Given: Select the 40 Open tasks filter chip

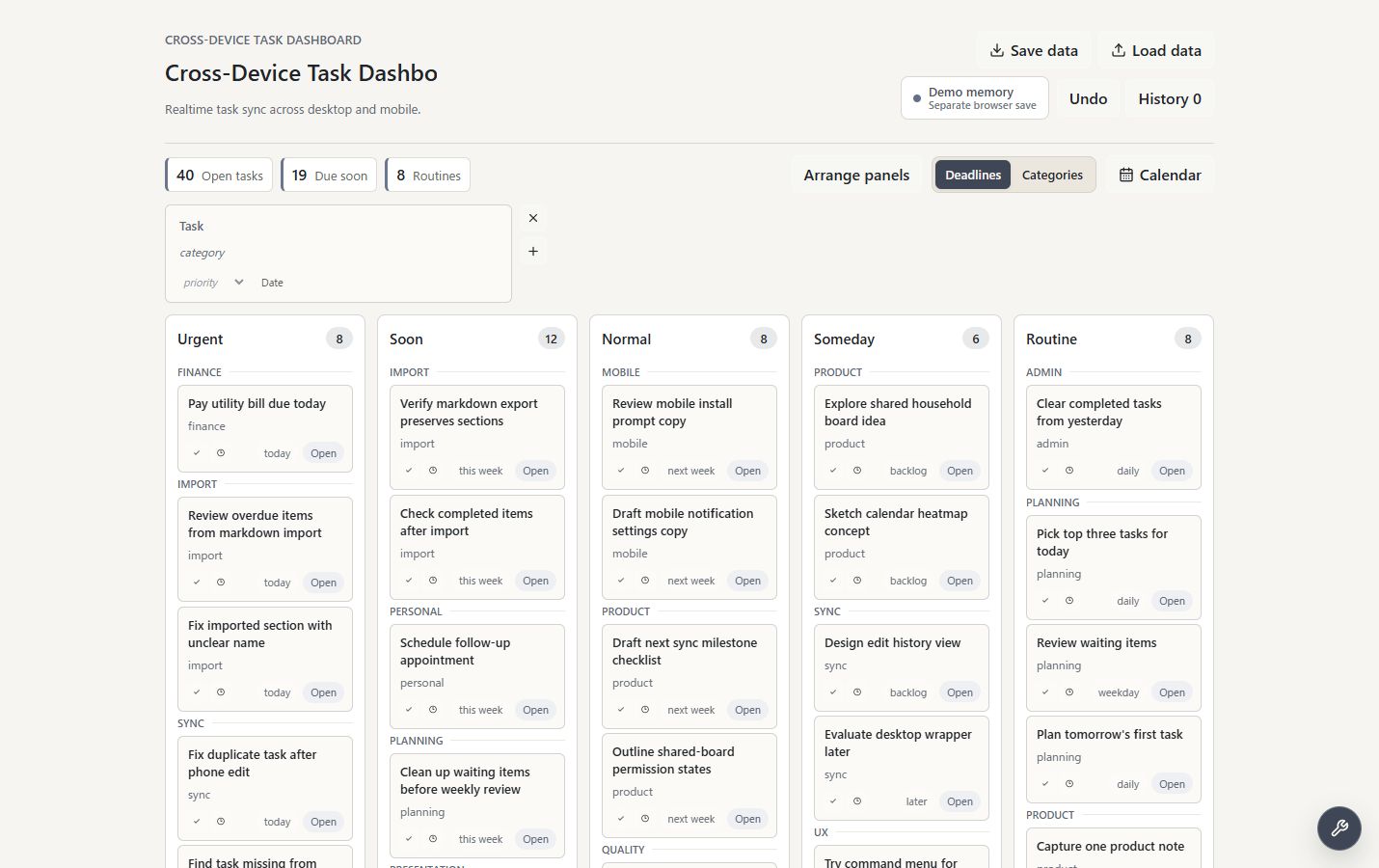Looking at the screenshot, I should (219, 175).
